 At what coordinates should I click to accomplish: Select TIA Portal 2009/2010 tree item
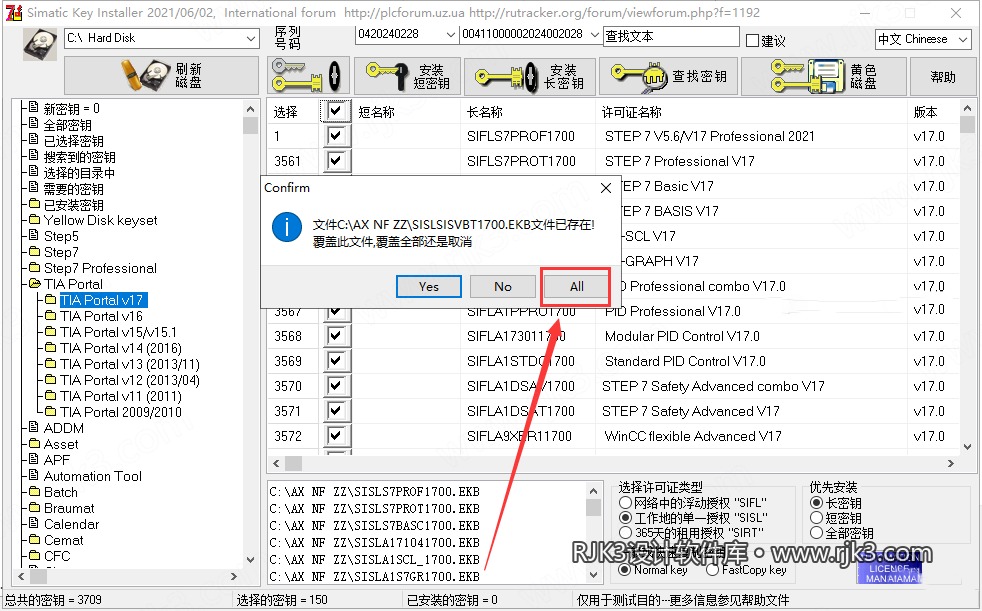[121, 412]
